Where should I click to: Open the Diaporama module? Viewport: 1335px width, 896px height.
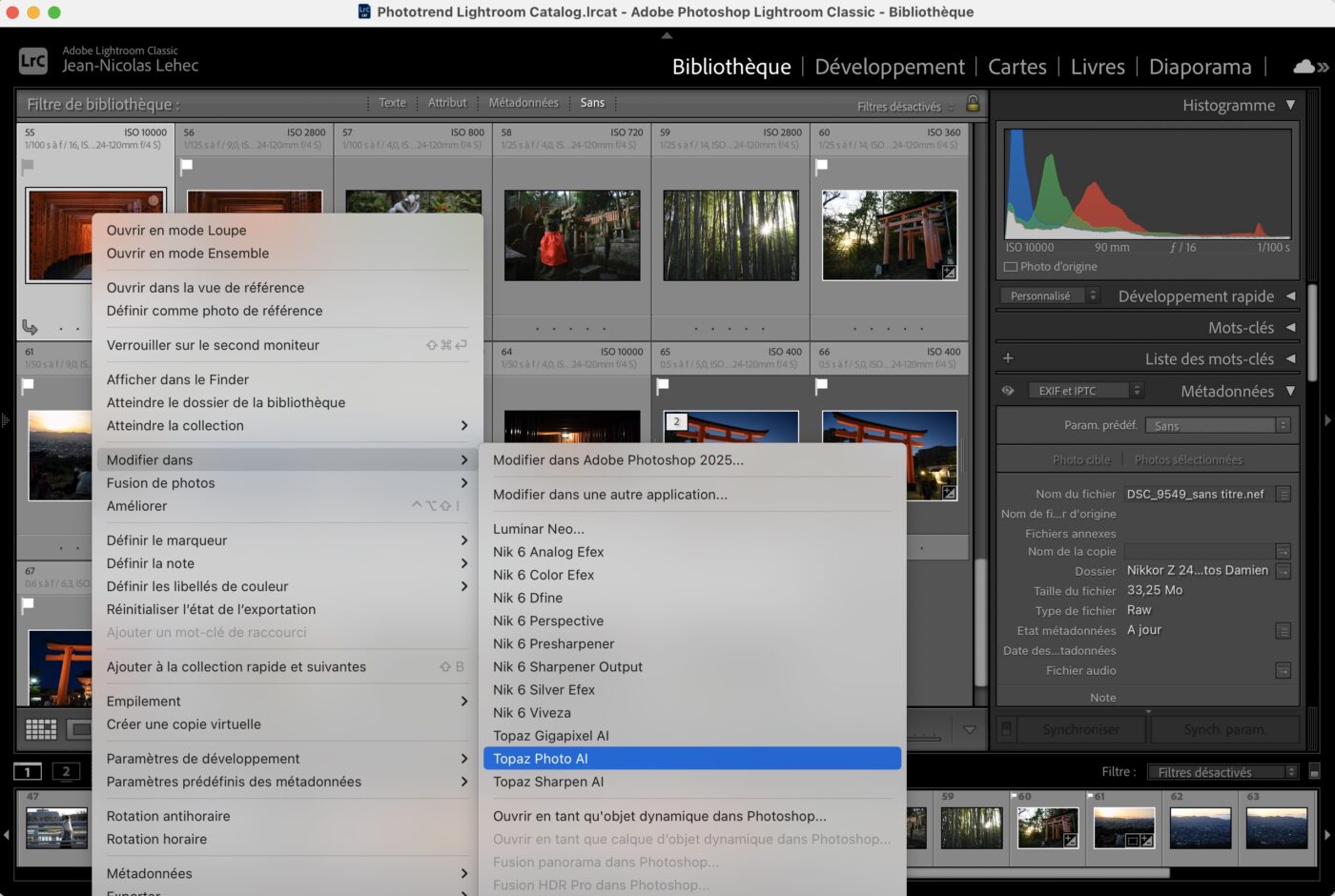click(1201, 67)
